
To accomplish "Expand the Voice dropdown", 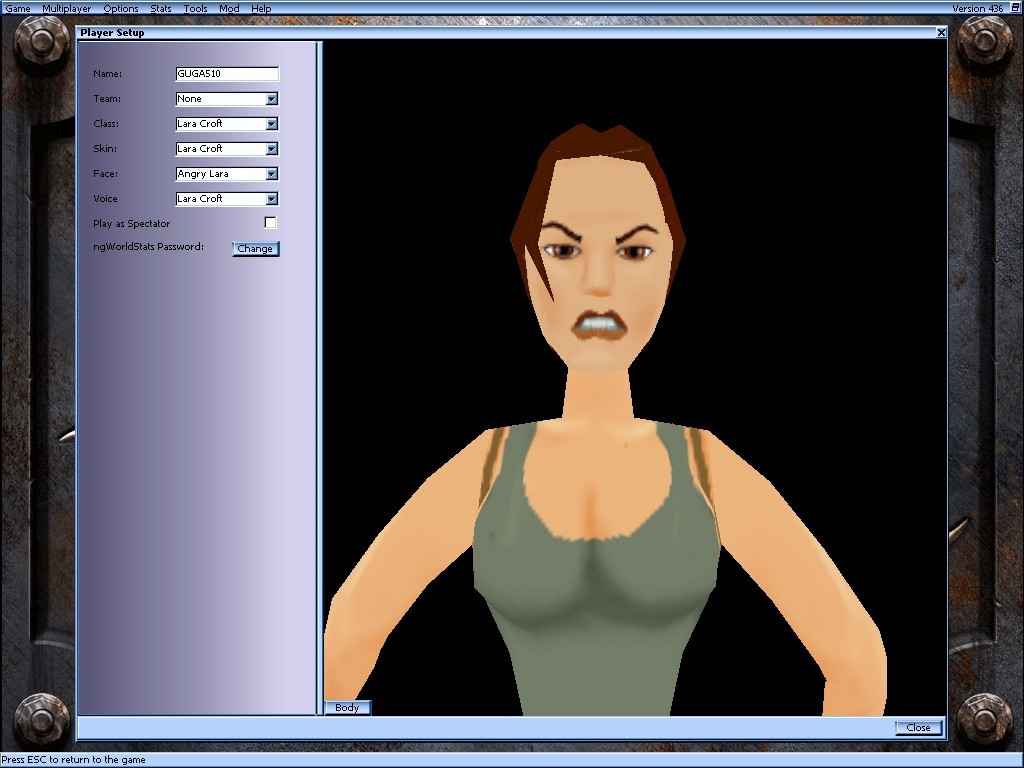I will (272, 198).
